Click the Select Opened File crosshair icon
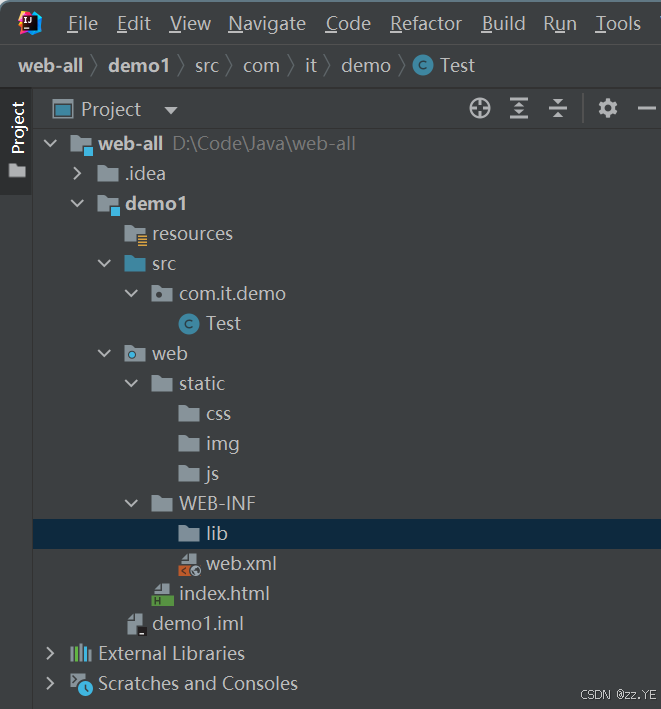Image resolution: width=661 pixels, height=709 pixels. pyautogui.click(x=480, y=109)
